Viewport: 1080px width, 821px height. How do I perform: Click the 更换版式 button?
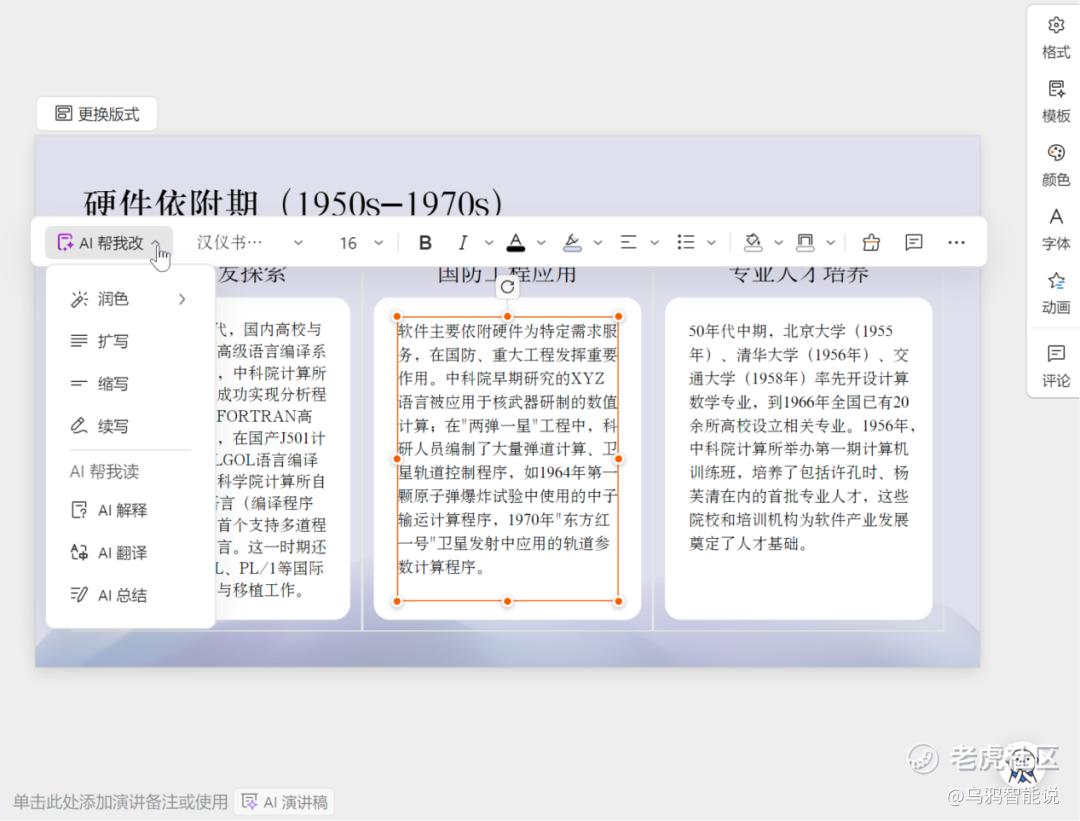pyautogui.click(x=97, y=114)
